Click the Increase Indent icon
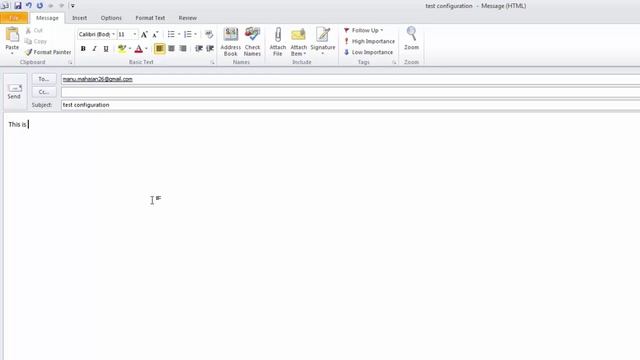Viewport: 640px width, 360px height. point(210,49)
